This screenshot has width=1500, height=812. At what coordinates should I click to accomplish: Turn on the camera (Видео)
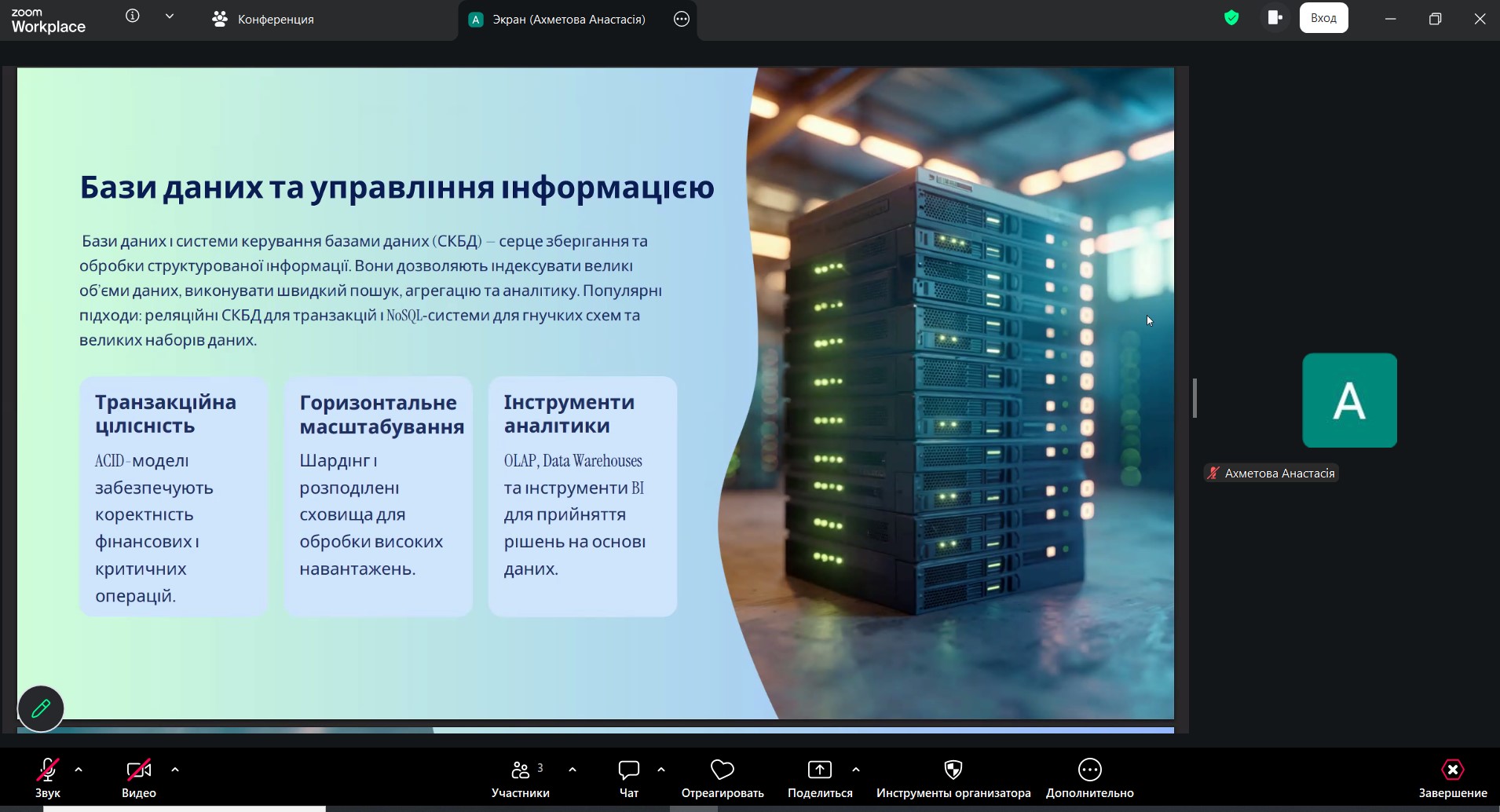pyautogui.click(x=139, y=770)
